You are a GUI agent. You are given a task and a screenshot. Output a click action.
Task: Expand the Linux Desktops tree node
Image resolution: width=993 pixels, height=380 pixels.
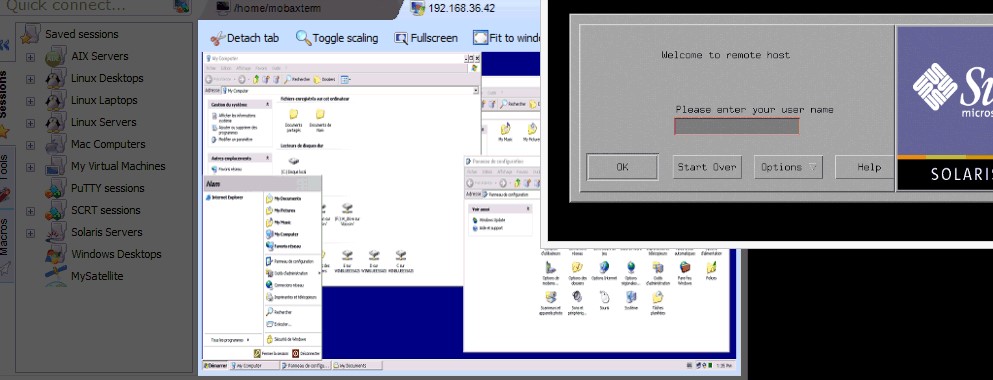point(30,79)
